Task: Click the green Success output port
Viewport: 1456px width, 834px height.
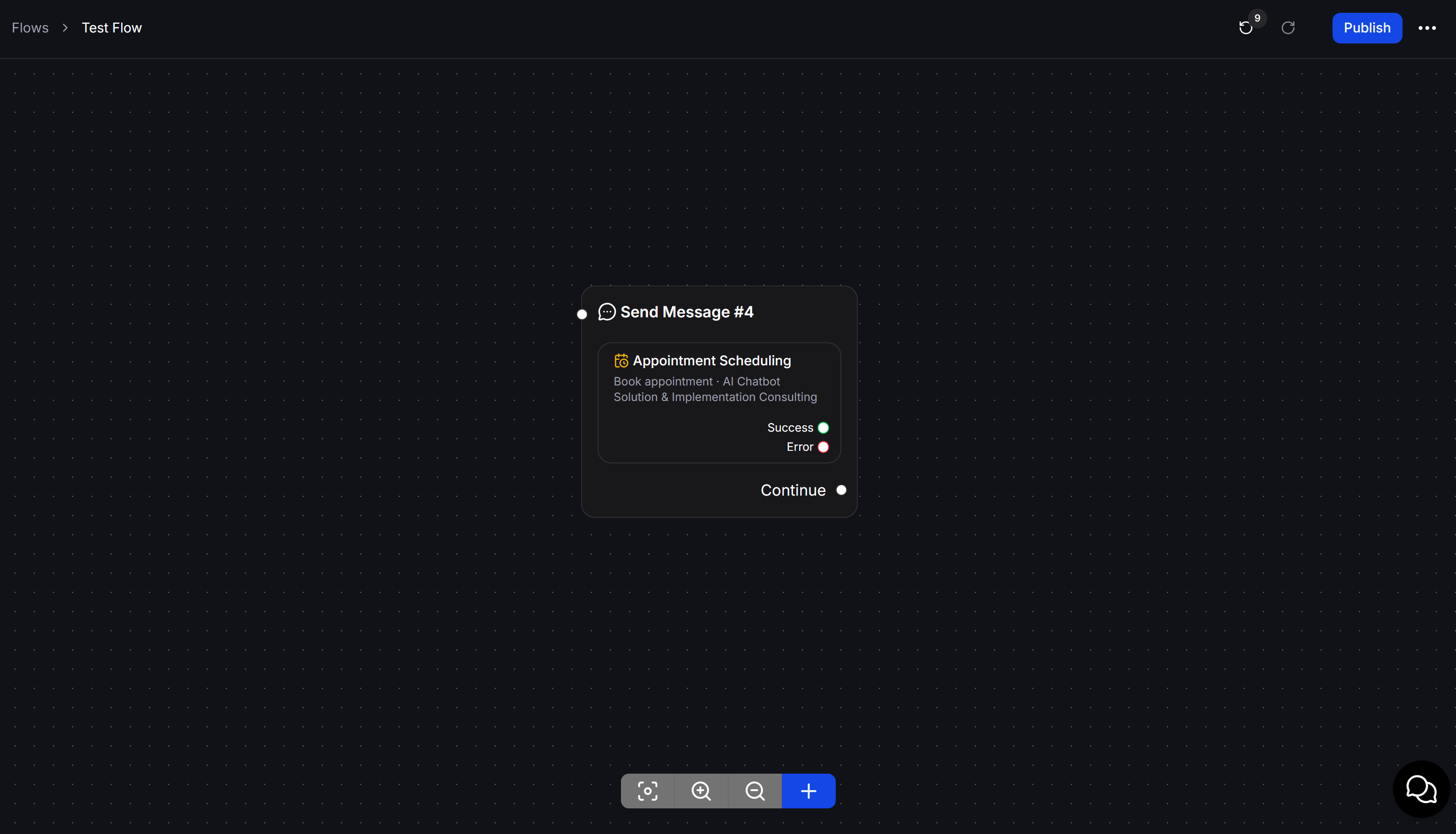Action: pyautogui.click(x=823, y=428)
